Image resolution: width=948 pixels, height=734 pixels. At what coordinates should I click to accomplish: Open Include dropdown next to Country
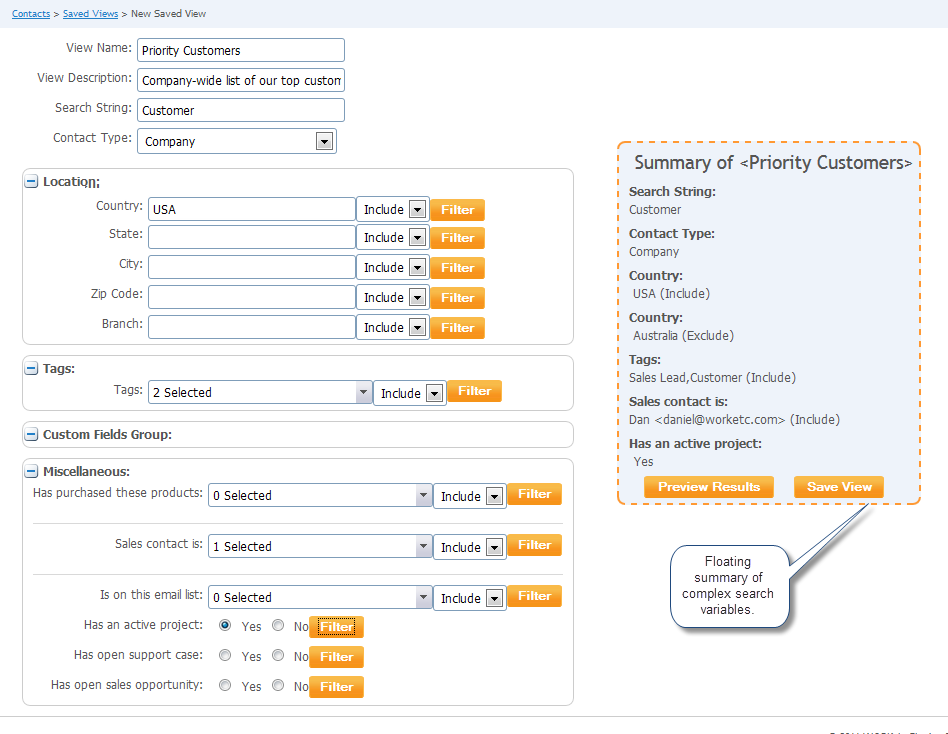coord(393,209)
